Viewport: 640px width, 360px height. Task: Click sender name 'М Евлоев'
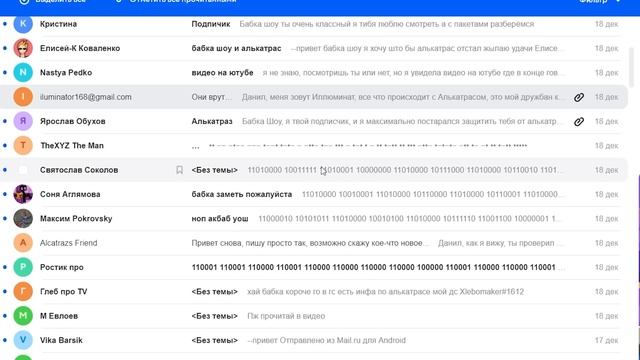pos(59,316)
